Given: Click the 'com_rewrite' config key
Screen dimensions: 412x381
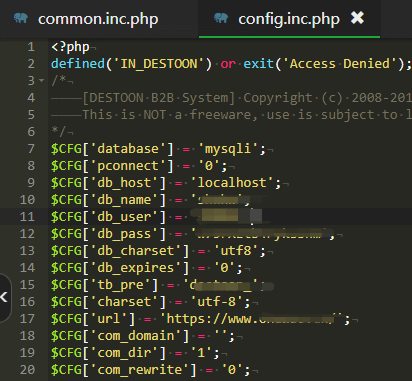Looking at the screenshot, I should (x=139, y=370).
